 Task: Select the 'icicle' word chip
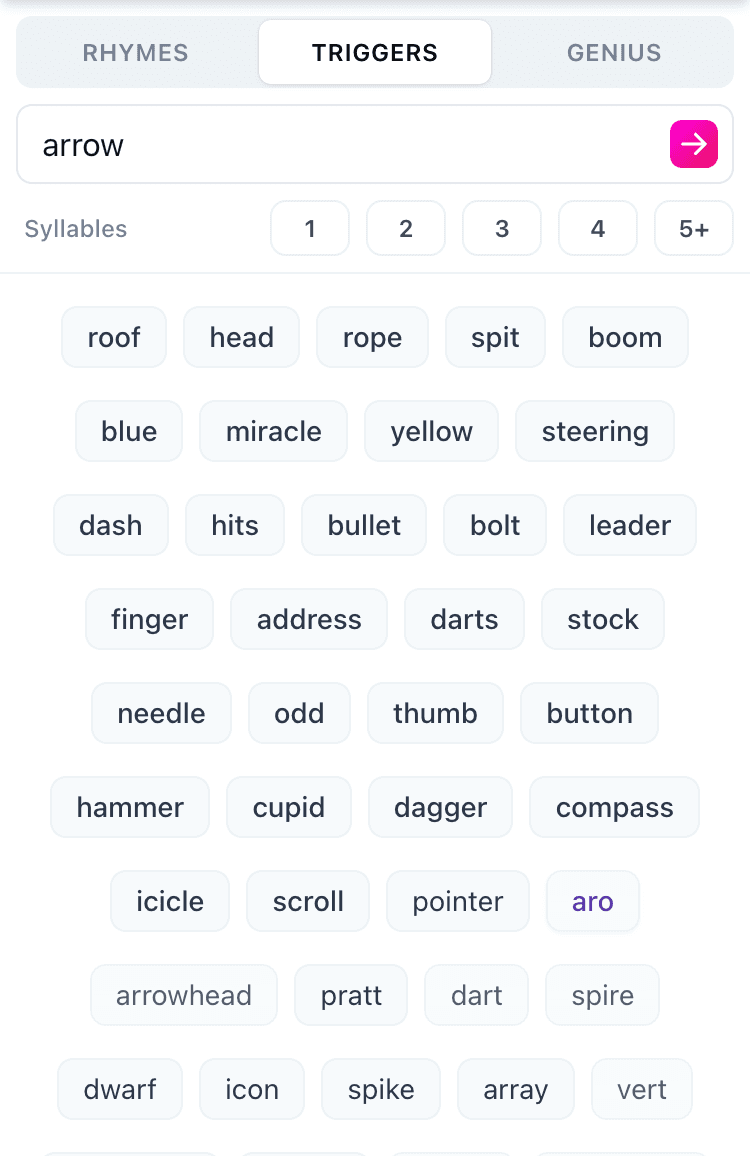pos(170,901)
